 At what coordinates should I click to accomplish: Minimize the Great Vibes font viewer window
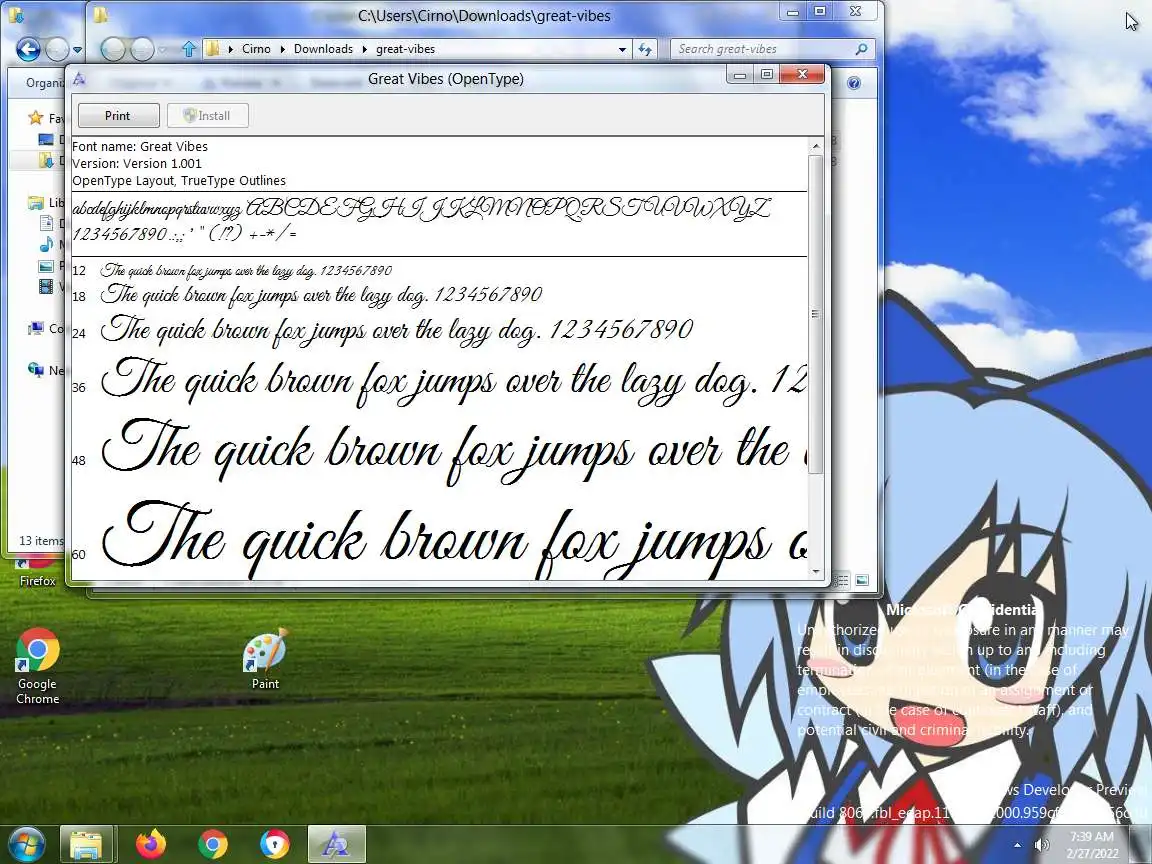click(x=740, y=74)
